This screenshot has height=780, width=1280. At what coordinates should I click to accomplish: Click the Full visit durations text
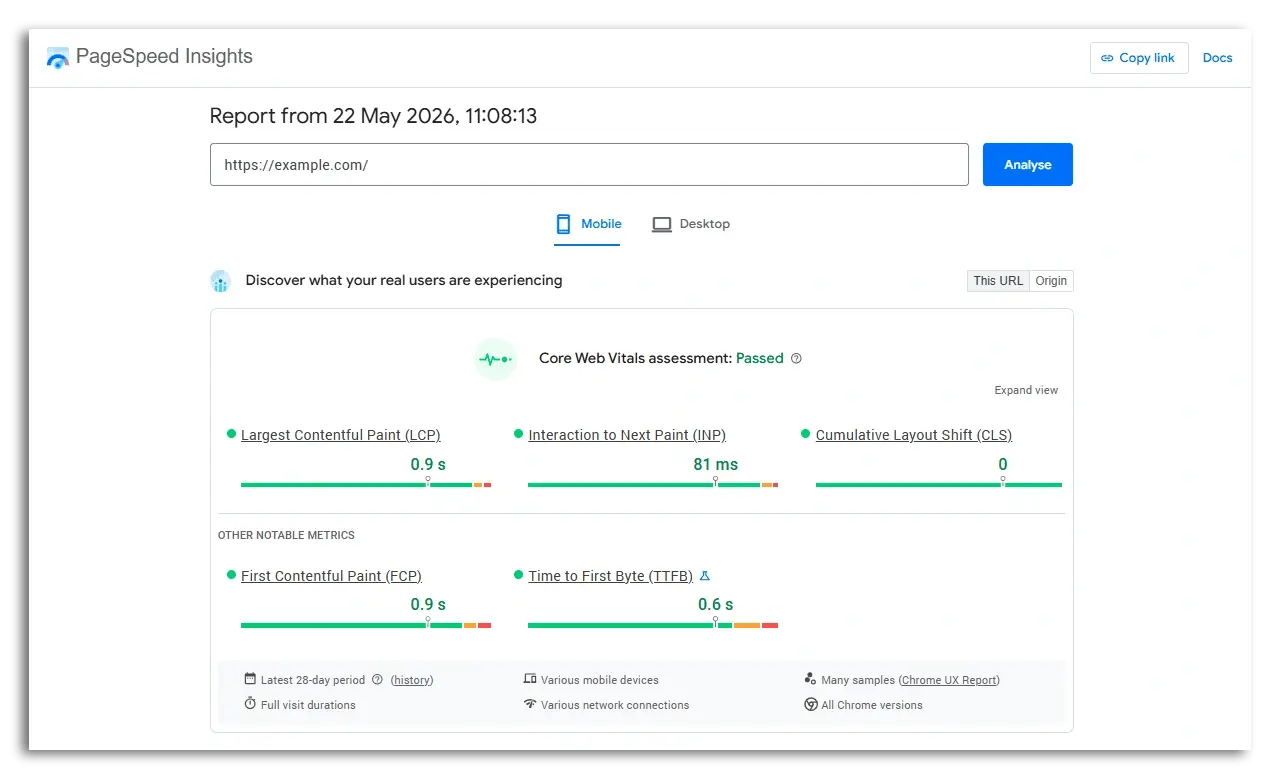point(308,705)
